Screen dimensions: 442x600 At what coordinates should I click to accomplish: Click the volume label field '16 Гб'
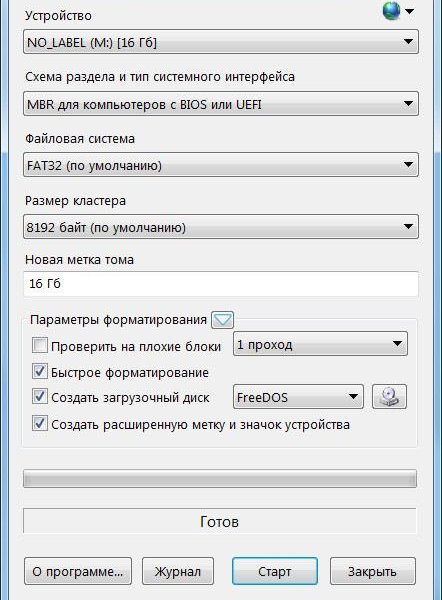[221, 284]
